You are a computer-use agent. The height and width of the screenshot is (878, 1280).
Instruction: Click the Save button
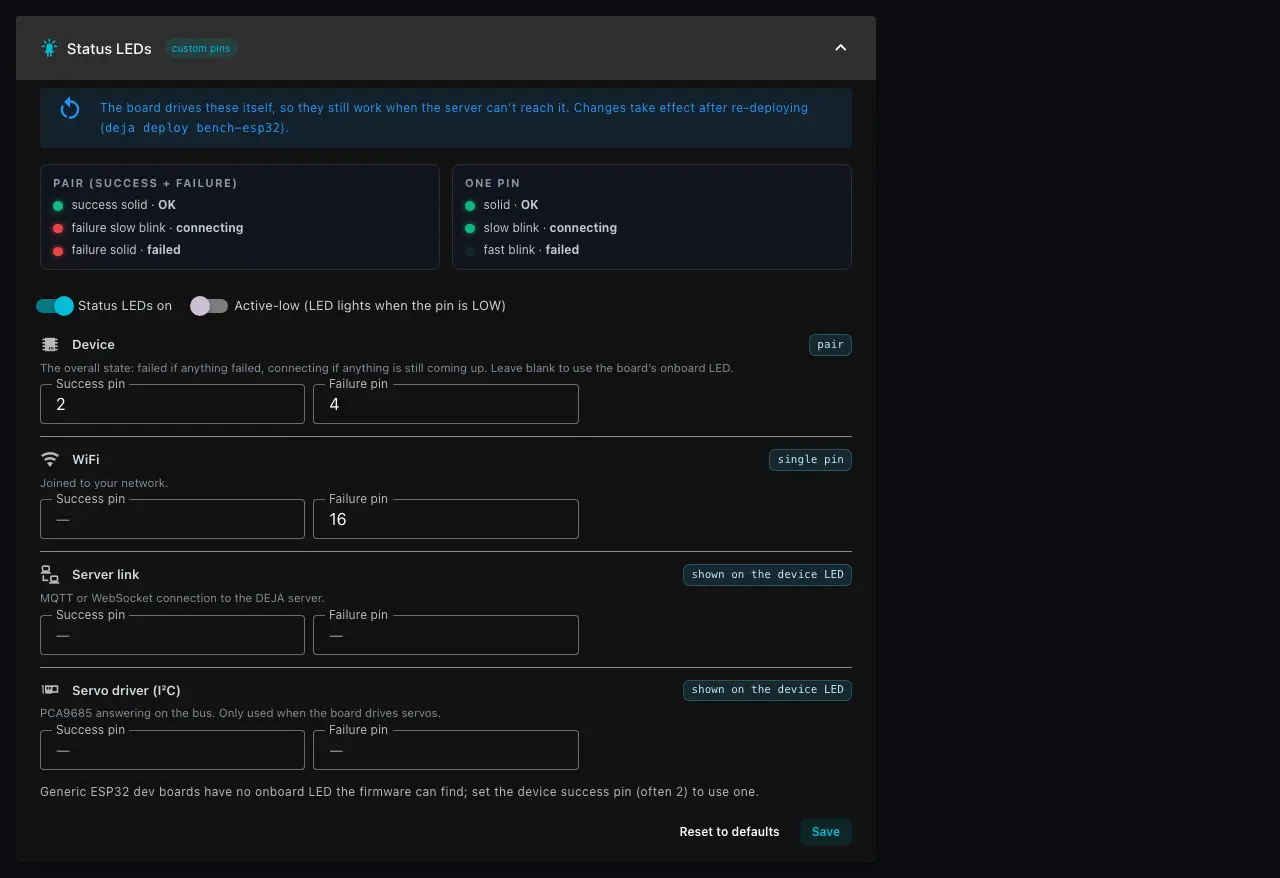[x=826, y=832]
